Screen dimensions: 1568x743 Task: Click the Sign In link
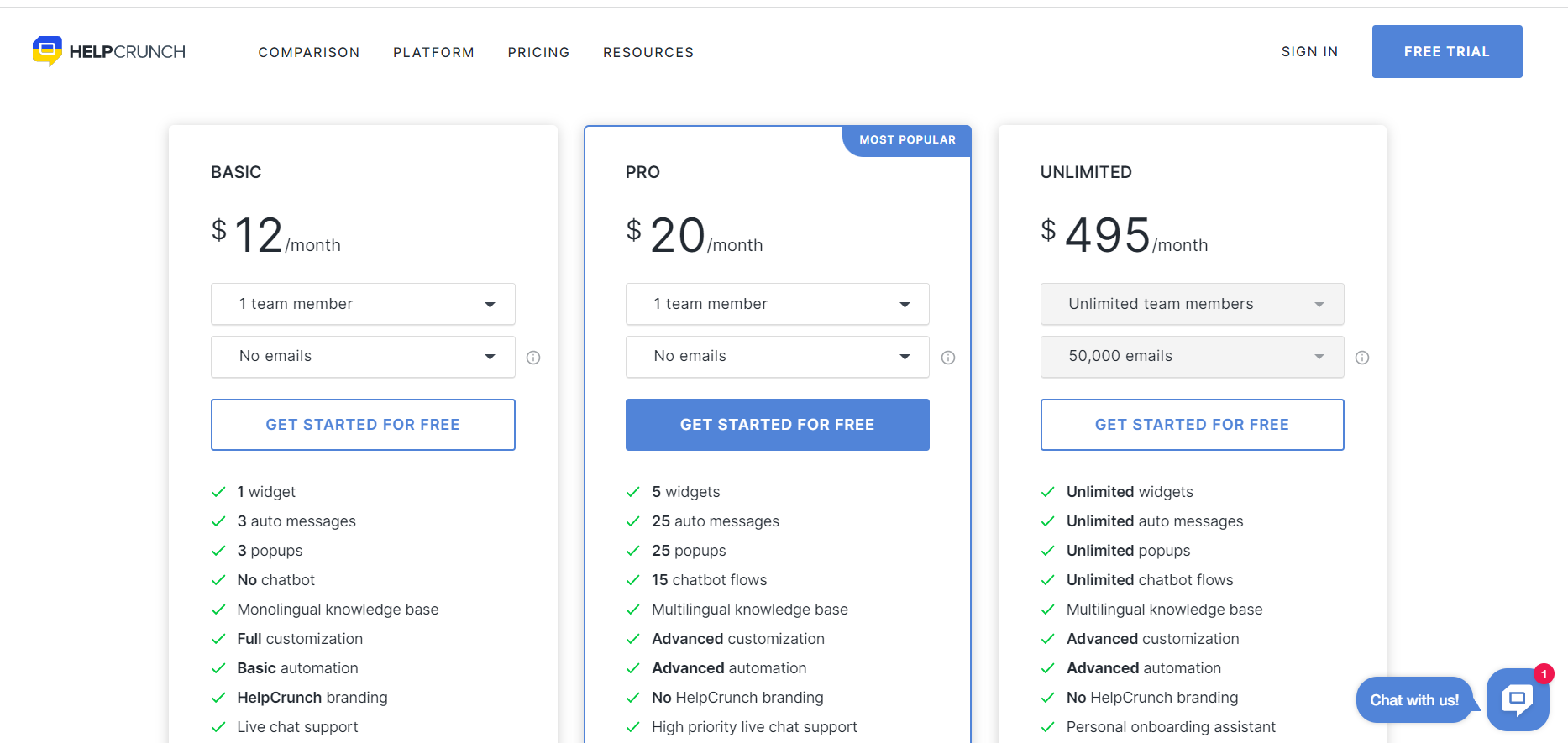tap(1309, 51)
